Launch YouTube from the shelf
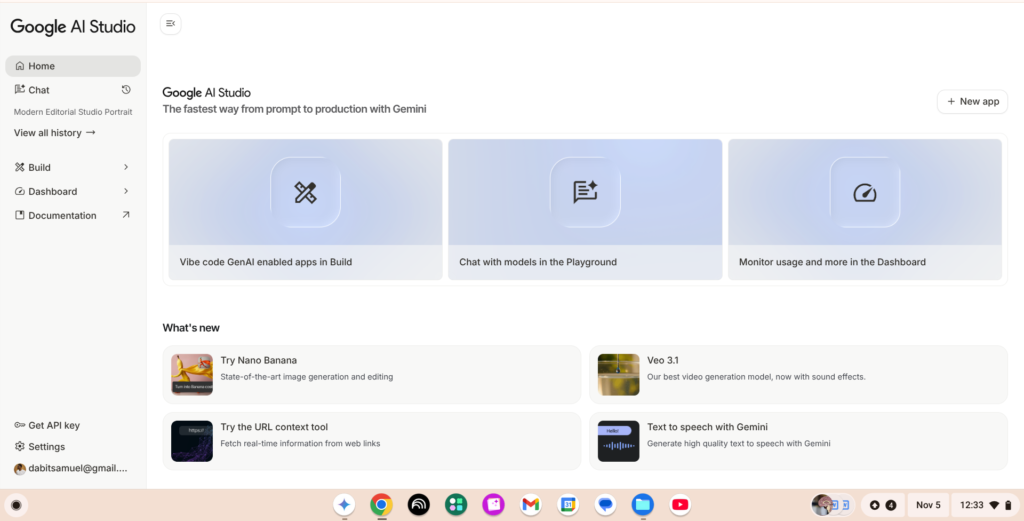The height and width of the screenshot is (521, 1024). click(x=680, y=505)
